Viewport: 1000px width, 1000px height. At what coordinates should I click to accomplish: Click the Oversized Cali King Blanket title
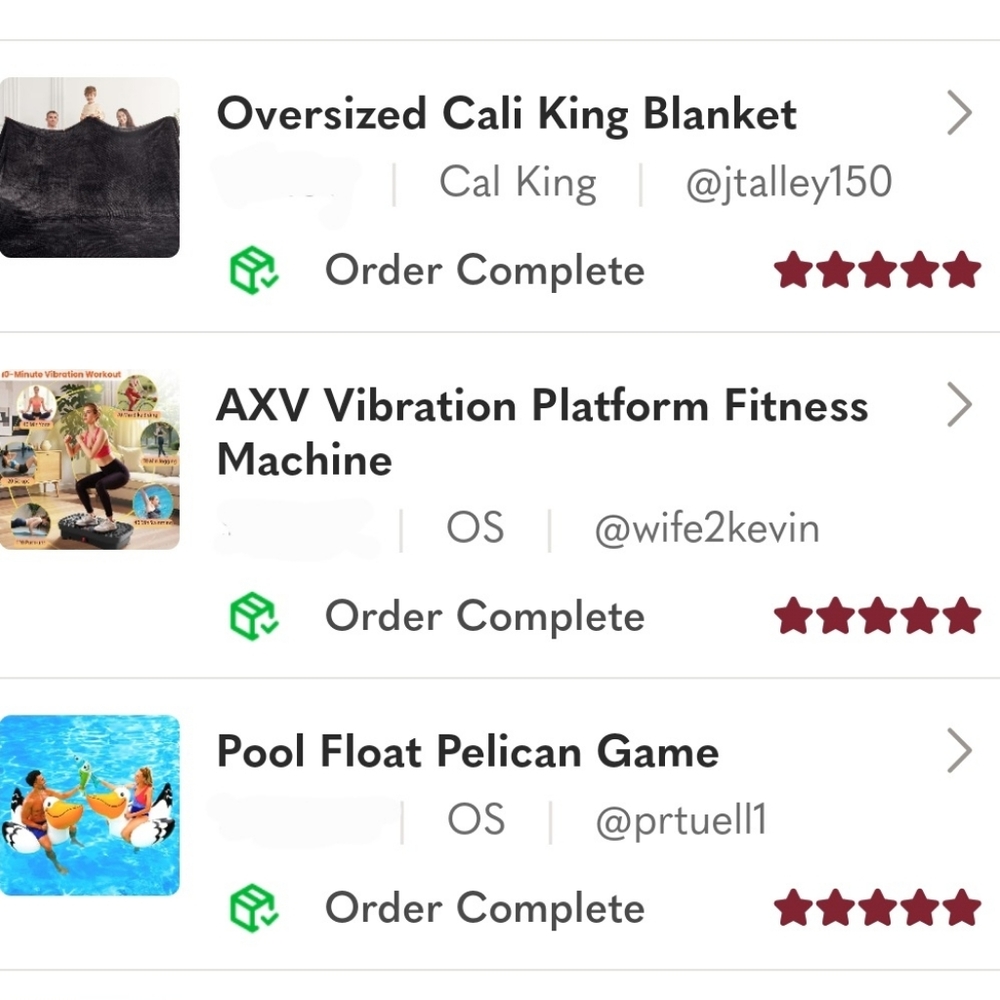(x=507, y=115)
